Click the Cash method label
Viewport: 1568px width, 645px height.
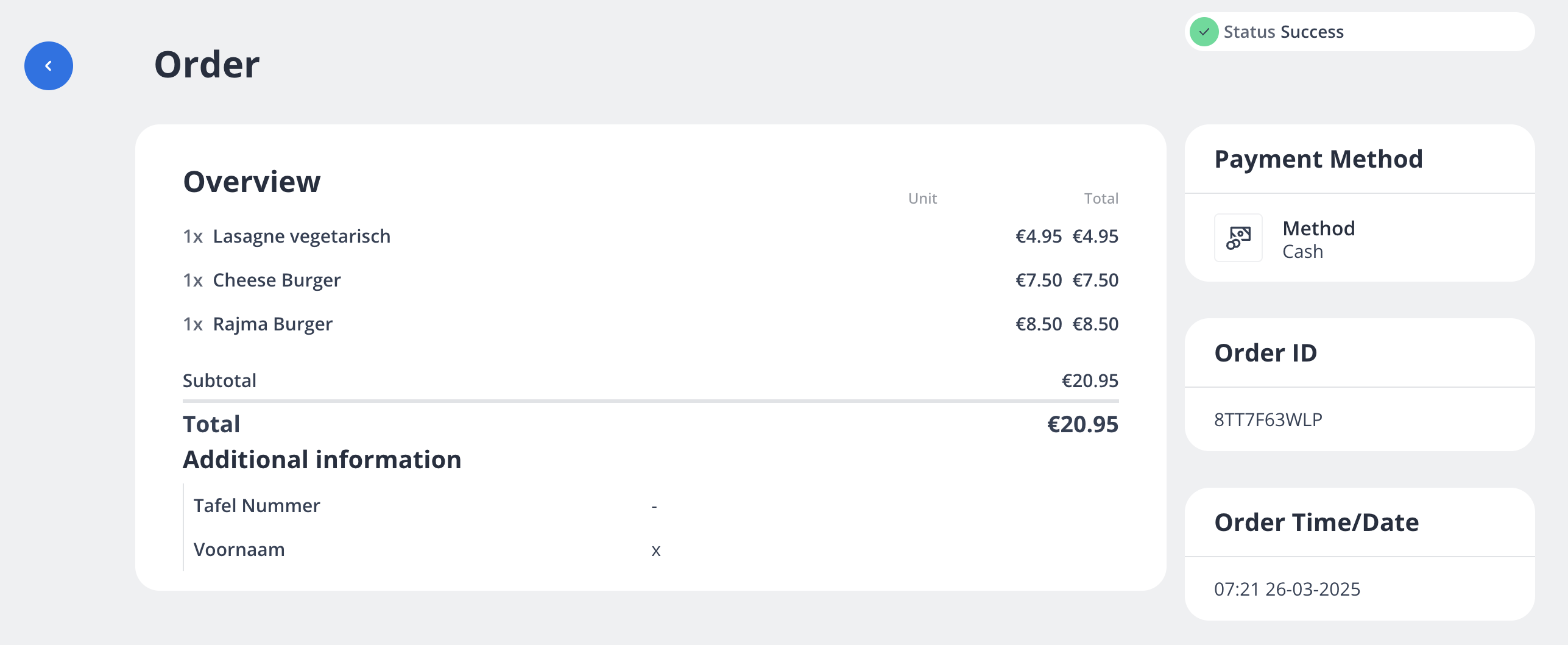click(1302, 251)
